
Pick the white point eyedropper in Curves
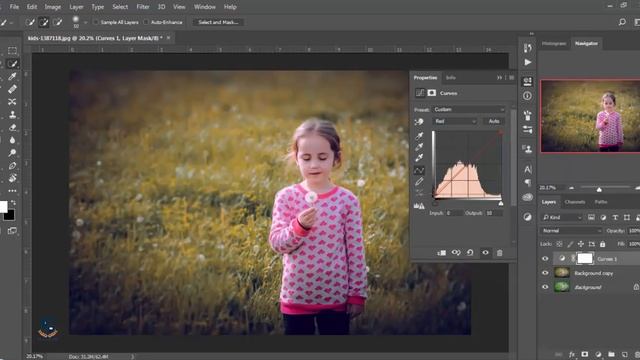click(x=419, y=158)
